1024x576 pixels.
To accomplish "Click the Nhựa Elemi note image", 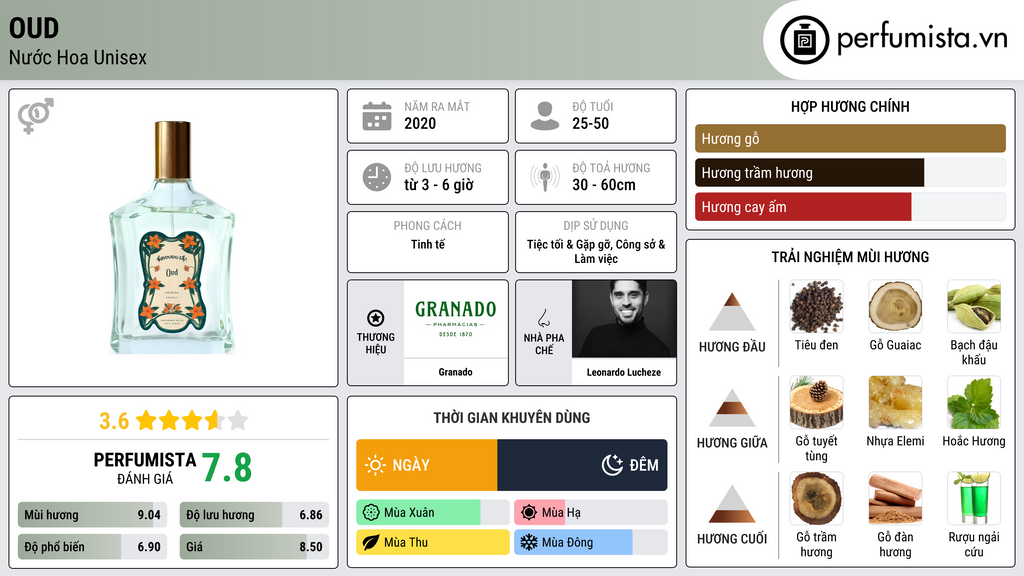I will point(895,403).
